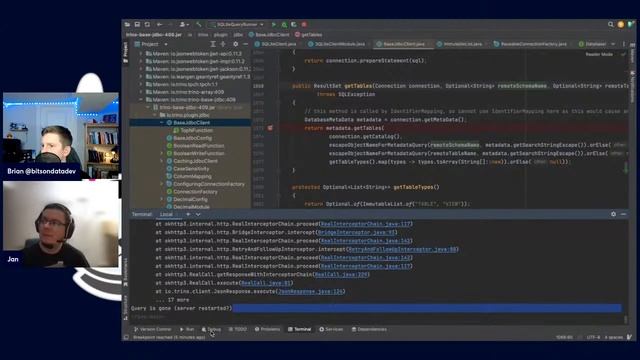Open terminal panel gear settings
The width and height of the screenshot is (640, 360).
point(613,214)
